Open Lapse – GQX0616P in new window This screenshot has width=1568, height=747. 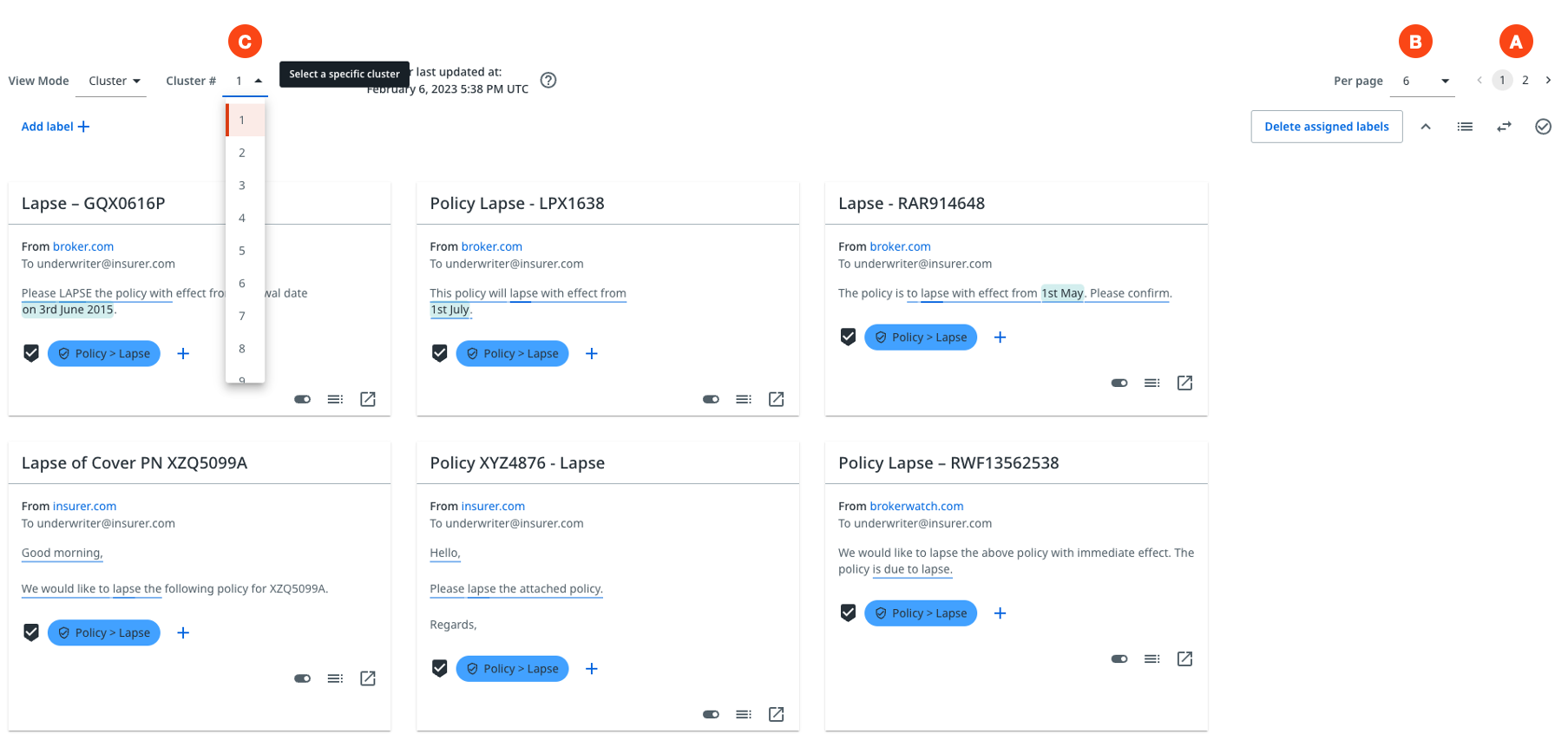368,399
